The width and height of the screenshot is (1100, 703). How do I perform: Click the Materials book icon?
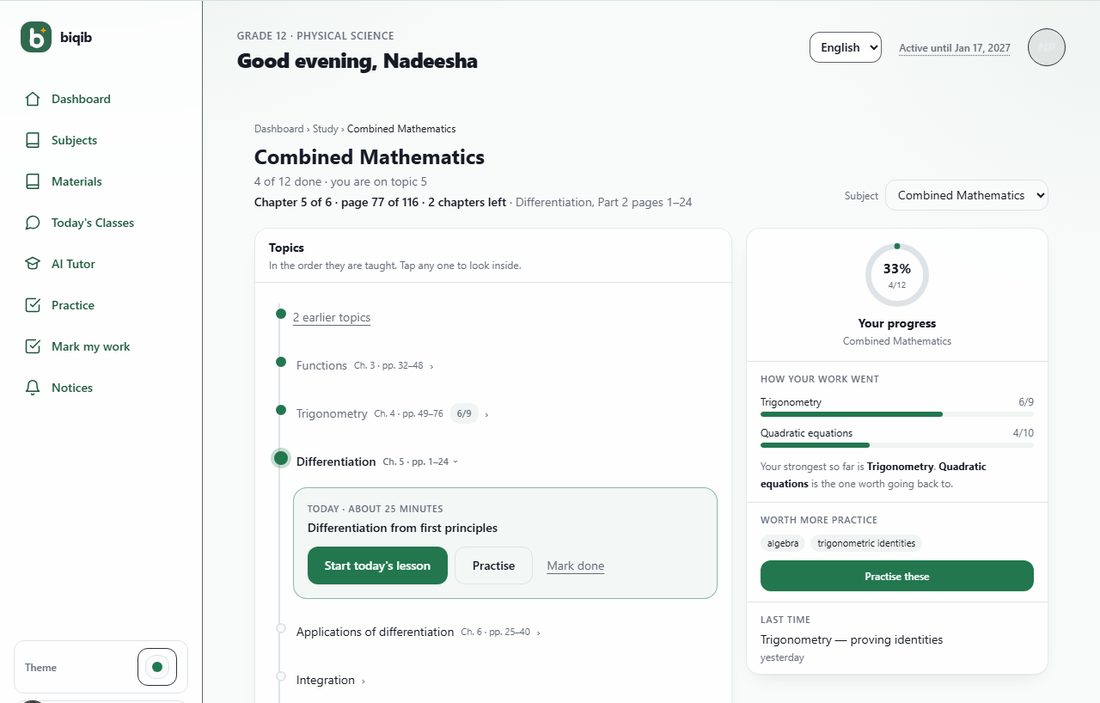coord(32,182)
